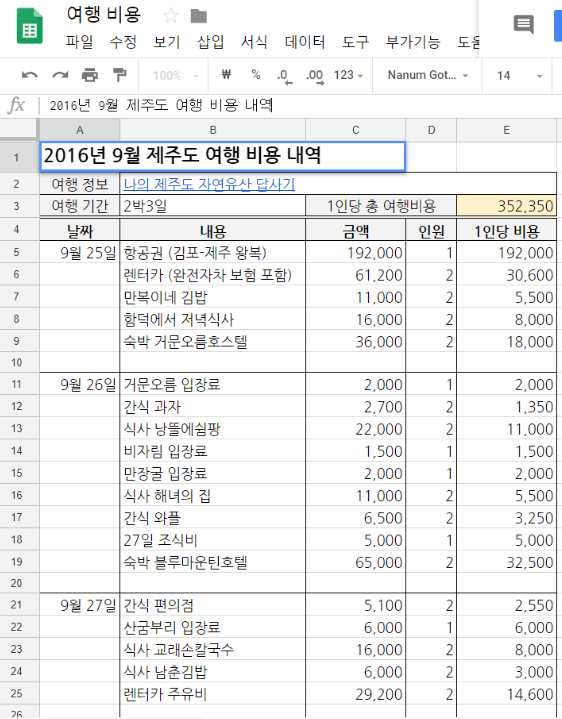Select the 내용 header cell
The height and width of the screenshot is (719, 562).
pos(213,231)
